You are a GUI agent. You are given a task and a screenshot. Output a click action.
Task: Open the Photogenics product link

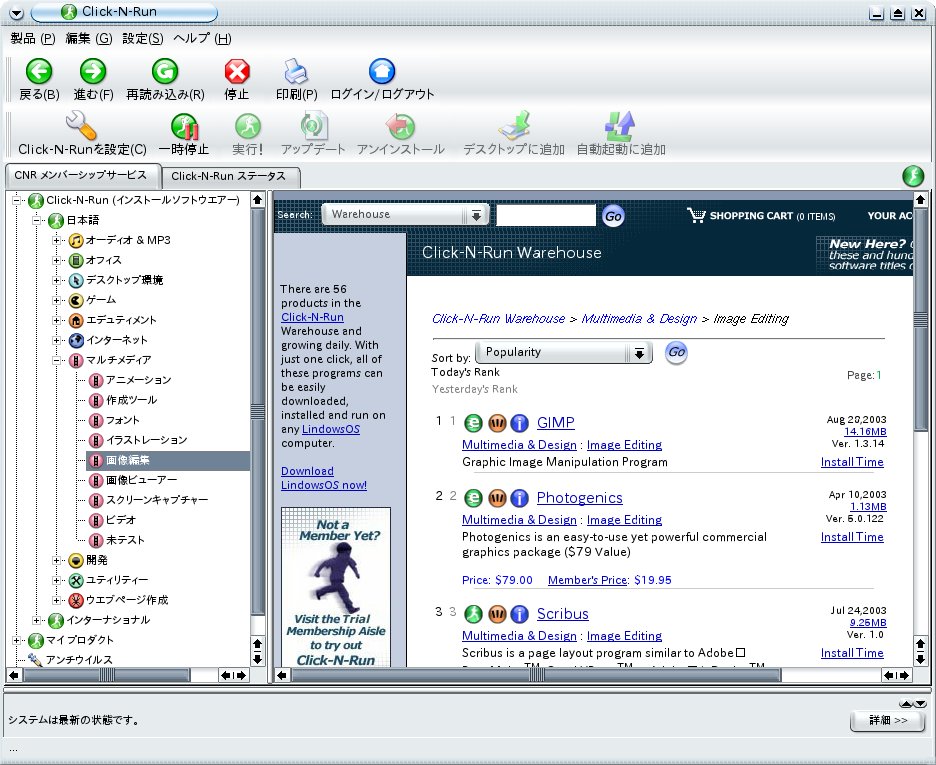[580, 498]
